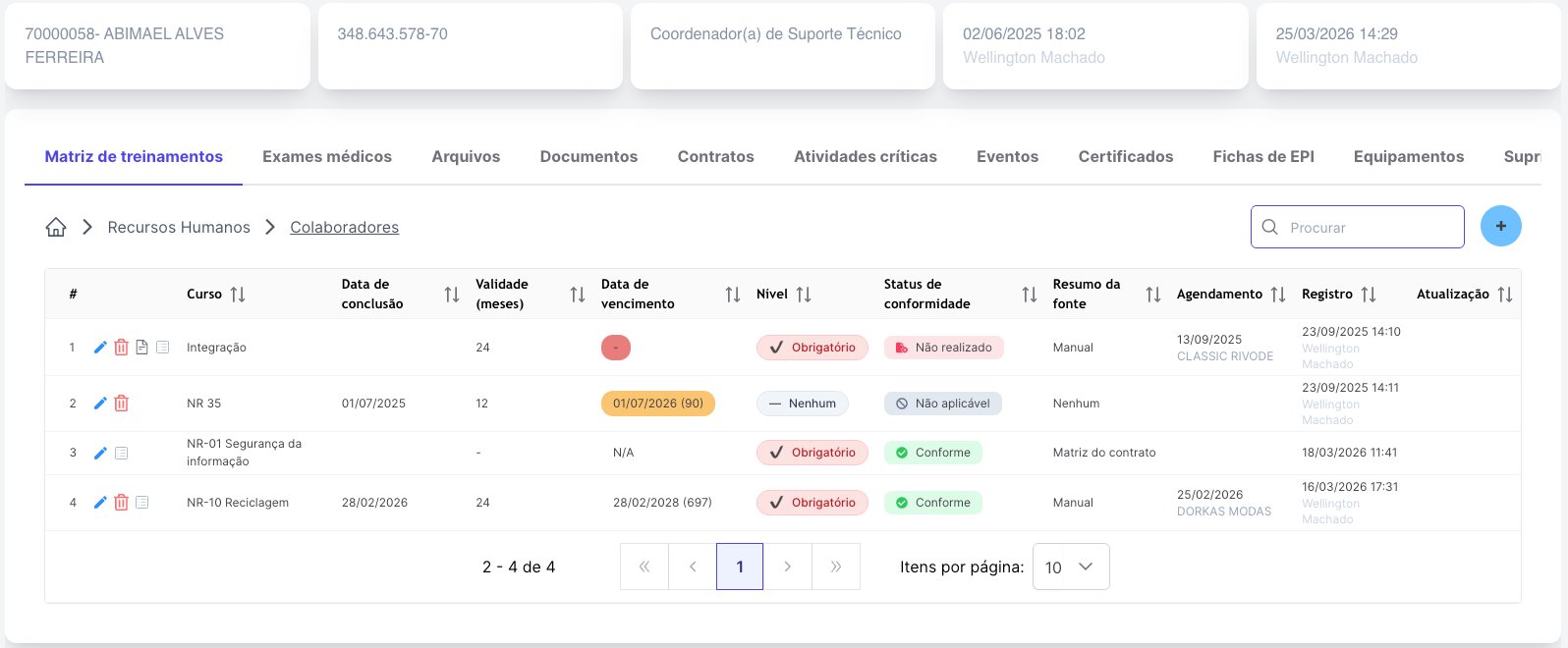Open the Equipamentos tab
The width and height of the screenshot is (1568, 648).
[x=1409, y=156]
